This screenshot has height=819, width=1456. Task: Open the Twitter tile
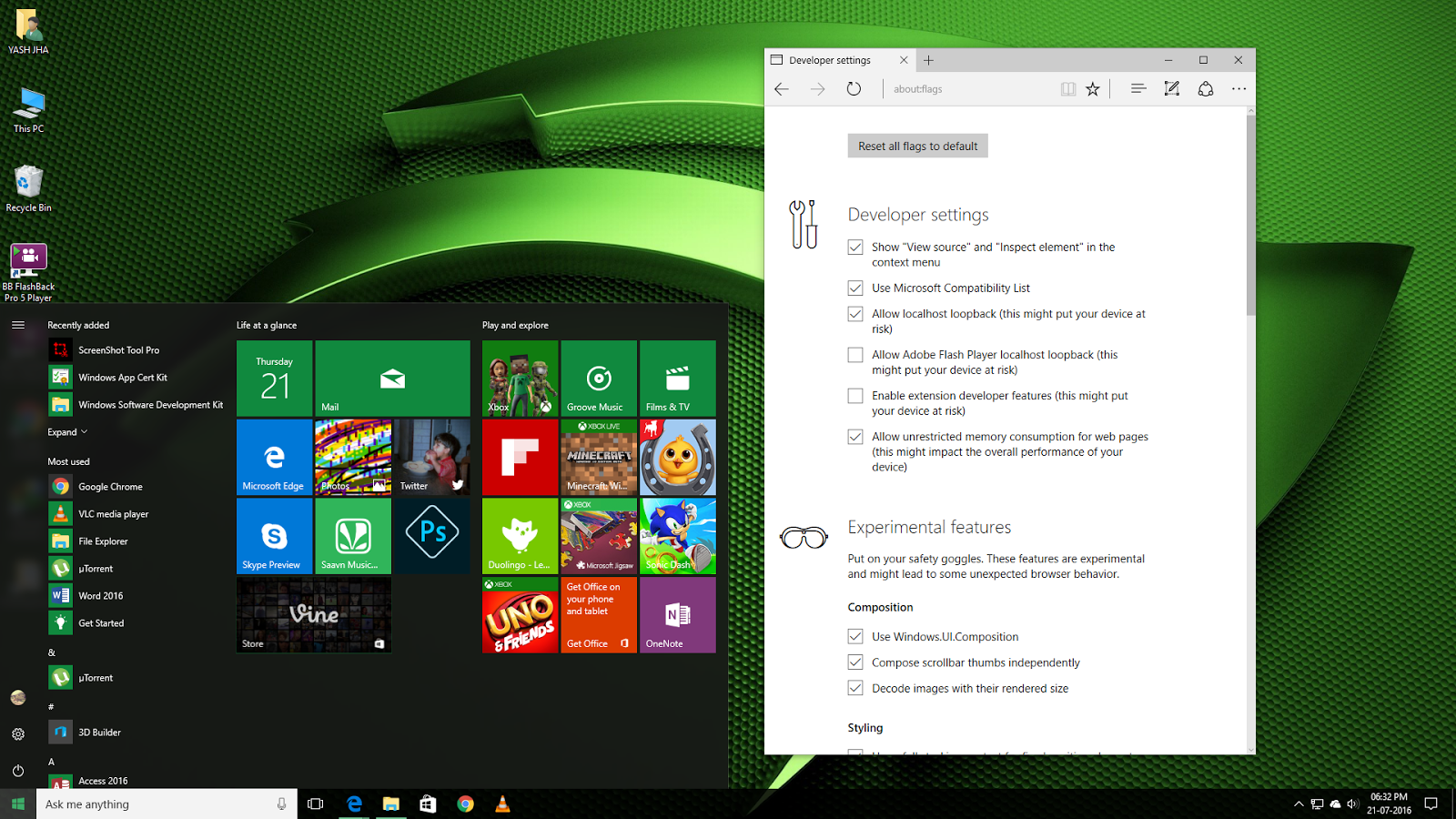tap(432, 458)
